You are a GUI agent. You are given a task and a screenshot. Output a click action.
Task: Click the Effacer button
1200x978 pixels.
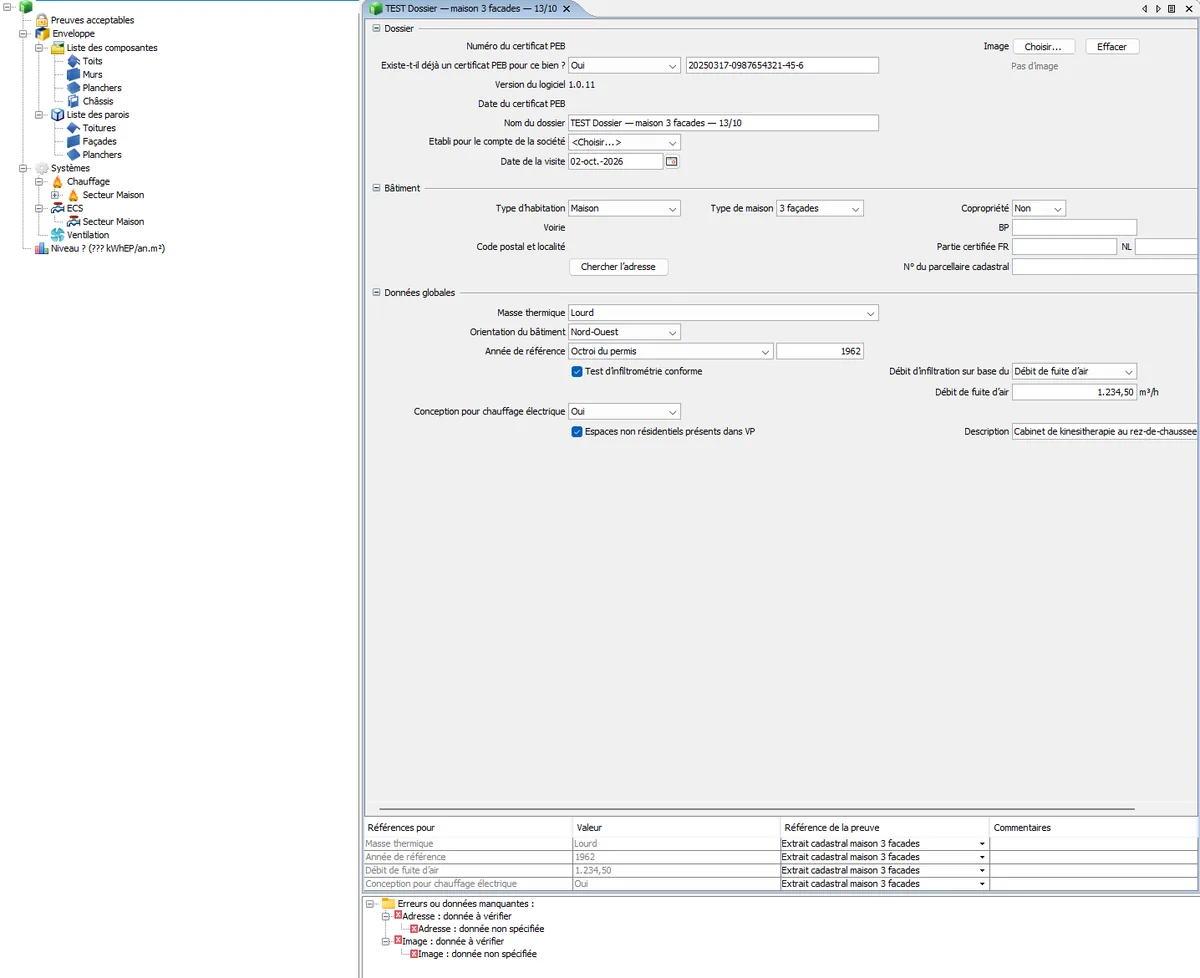point(1112,47)
